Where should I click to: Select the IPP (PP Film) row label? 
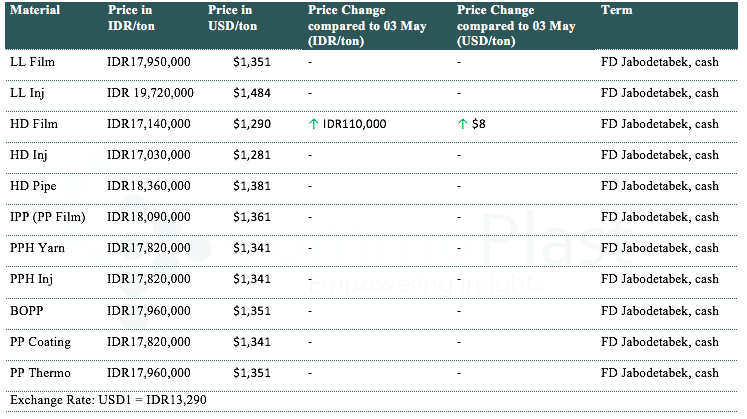coord(47,217)
